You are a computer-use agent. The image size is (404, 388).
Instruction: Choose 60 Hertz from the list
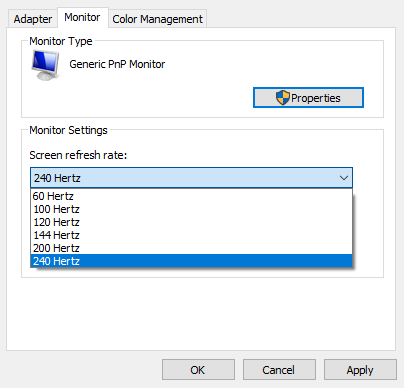coord(191,196)
